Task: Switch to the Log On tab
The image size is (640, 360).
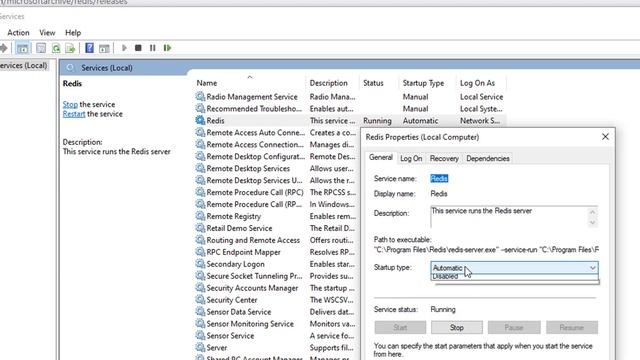Action: [411, 158]
